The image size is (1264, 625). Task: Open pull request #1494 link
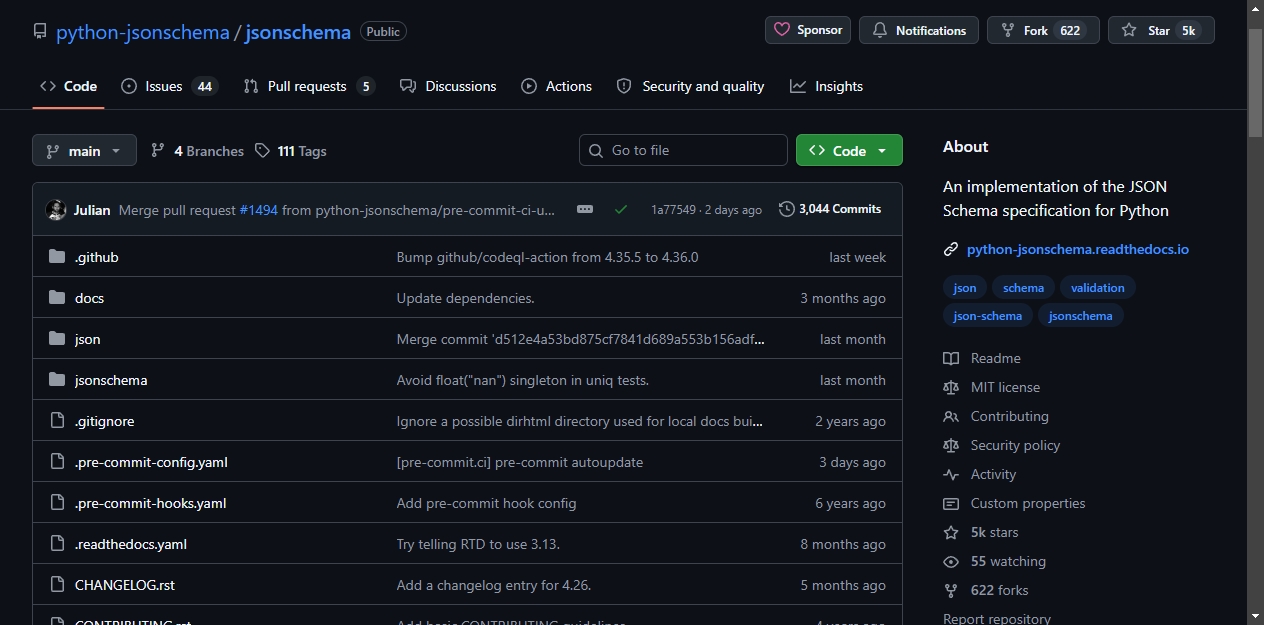click(x=259, y=210)
